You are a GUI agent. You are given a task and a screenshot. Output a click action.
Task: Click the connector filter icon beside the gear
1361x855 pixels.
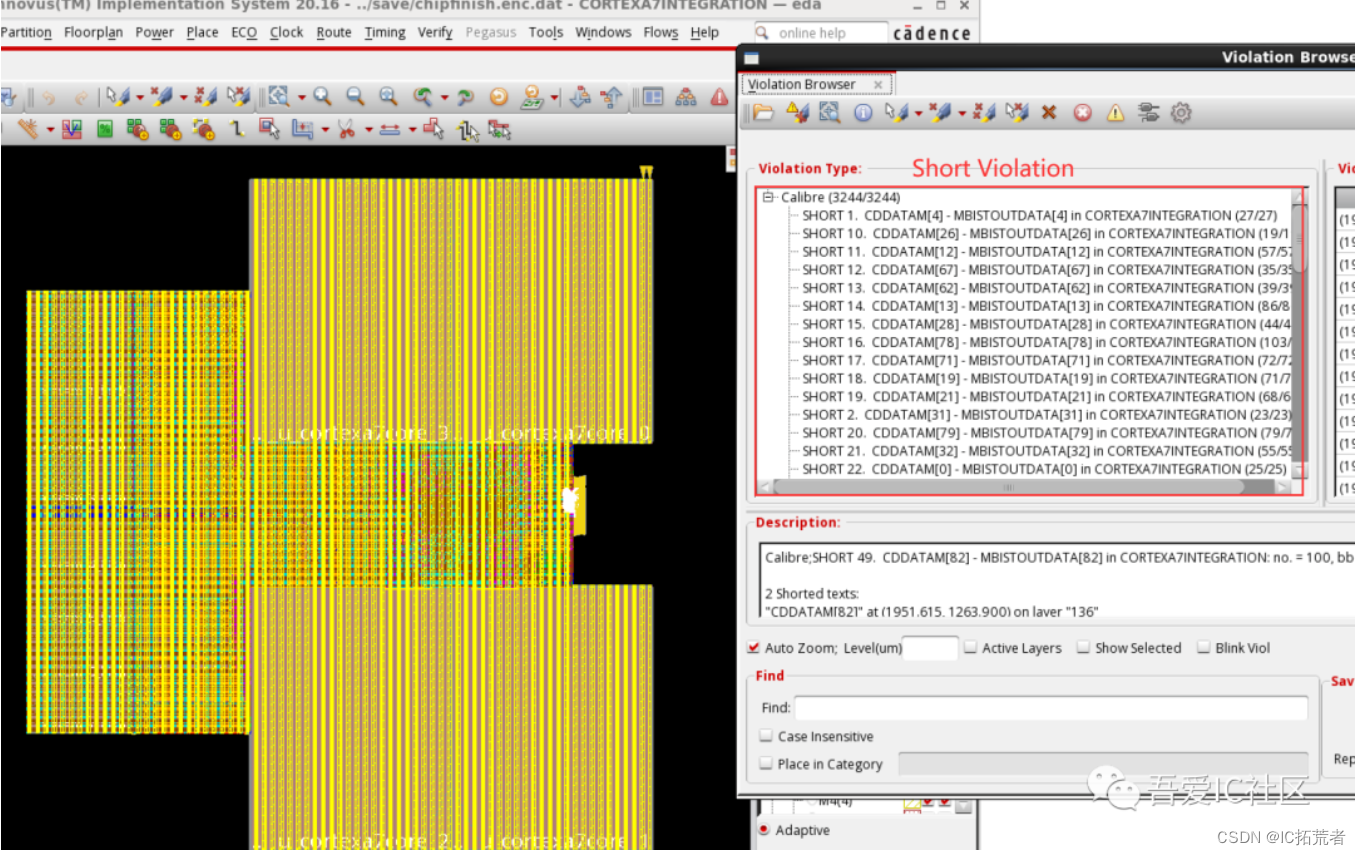1148,113
